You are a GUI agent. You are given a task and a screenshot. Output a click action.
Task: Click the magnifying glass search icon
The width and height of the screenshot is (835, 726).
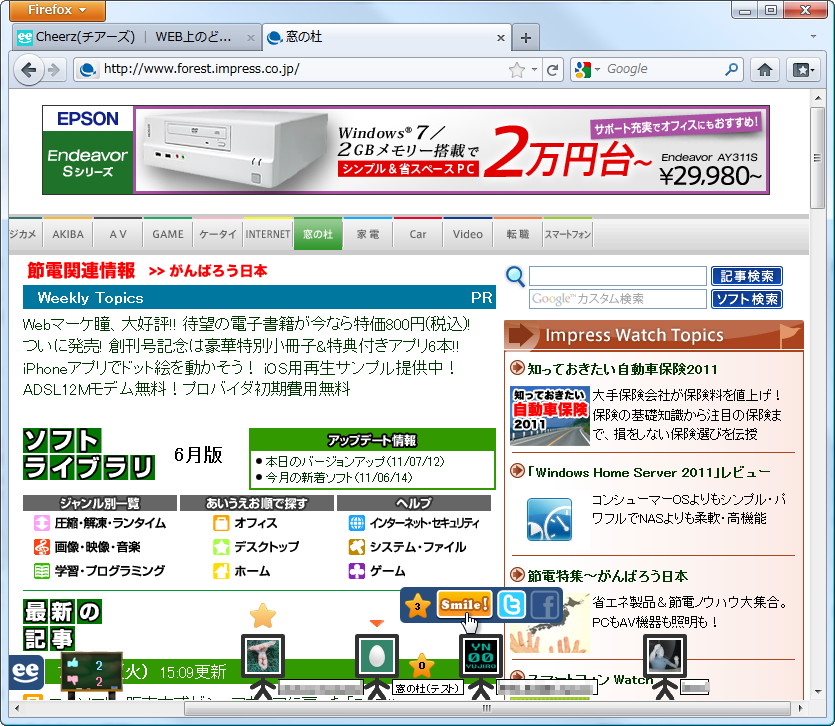[514, 276]
